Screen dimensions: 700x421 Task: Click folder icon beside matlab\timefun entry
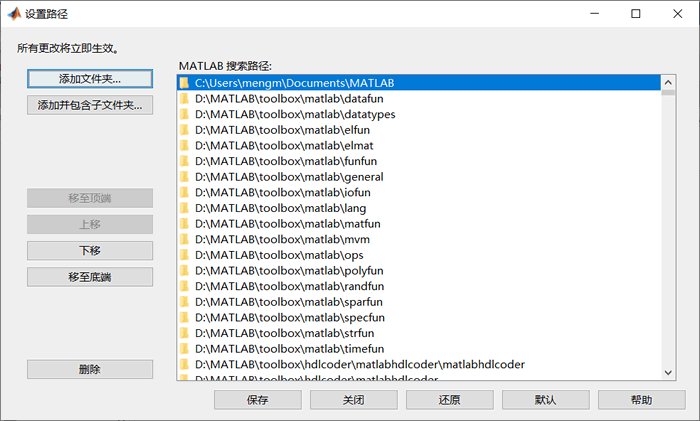pyautogui.click(x=184, y=349)
